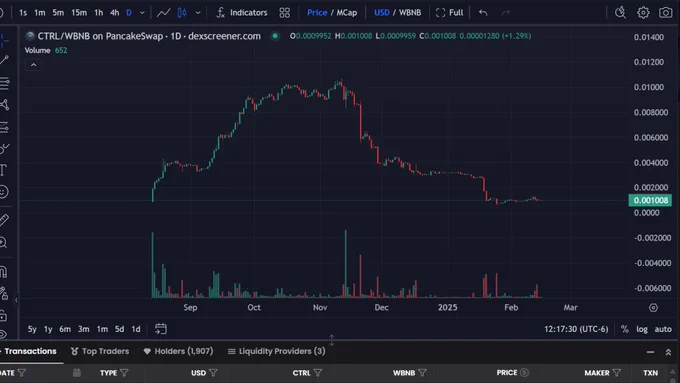
Task: Click the undo arrow icon
Action: click(x=483, y=13)
